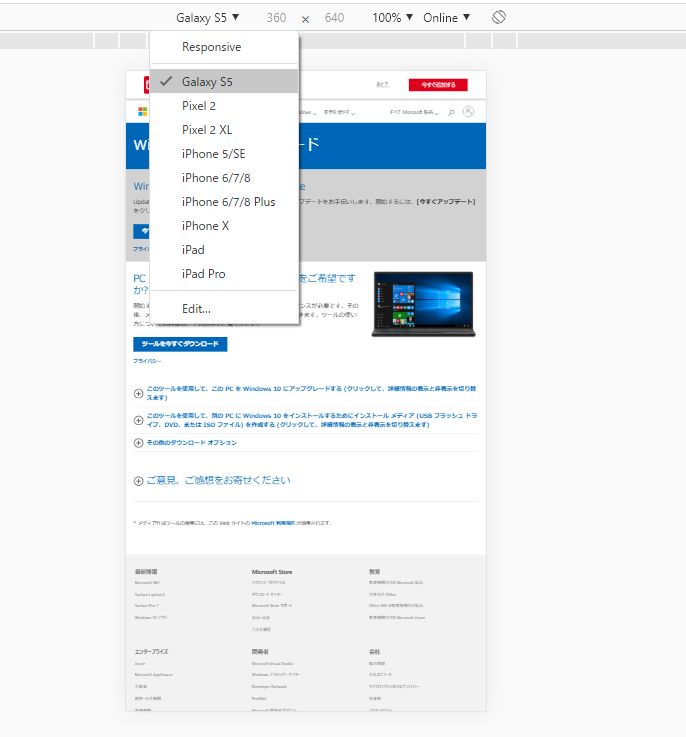
Task: Open the Microsoft Visual Studio footer link
Action: pyautogui.click(x=272, y=664)
